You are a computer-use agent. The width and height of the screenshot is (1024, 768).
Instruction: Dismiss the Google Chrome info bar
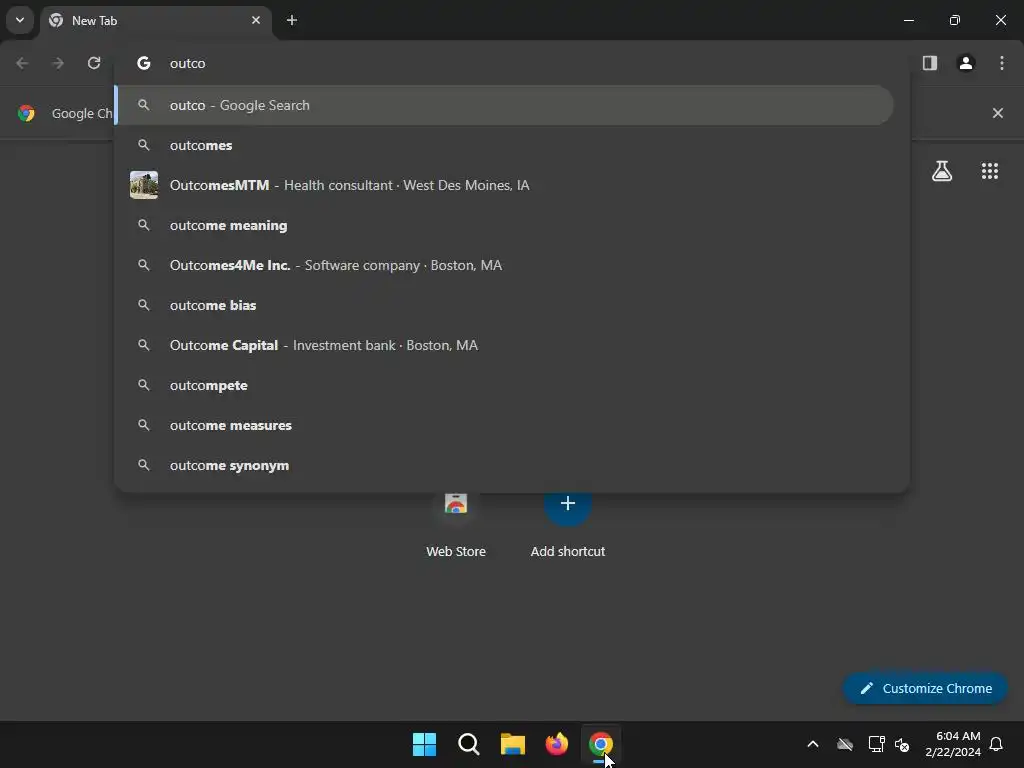click(998, 113)
